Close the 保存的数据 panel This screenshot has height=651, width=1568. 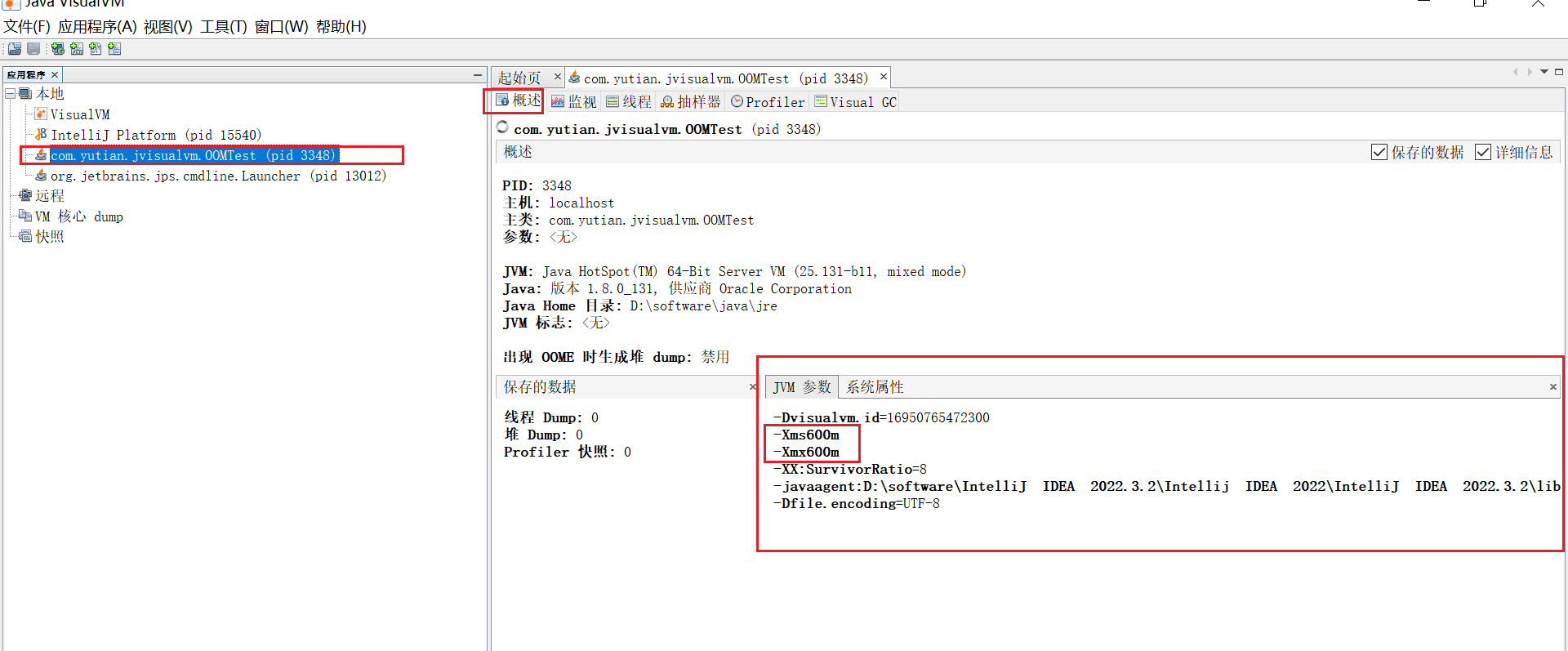(x=752, y=387)
